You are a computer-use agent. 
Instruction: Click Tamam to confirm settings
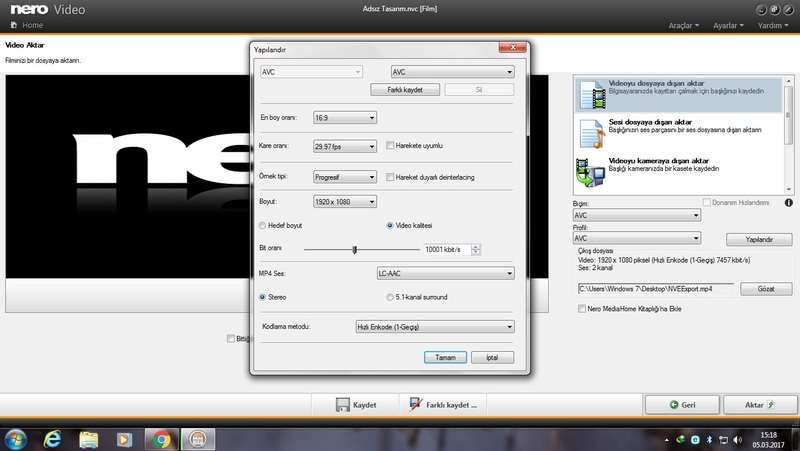(445, 357)
